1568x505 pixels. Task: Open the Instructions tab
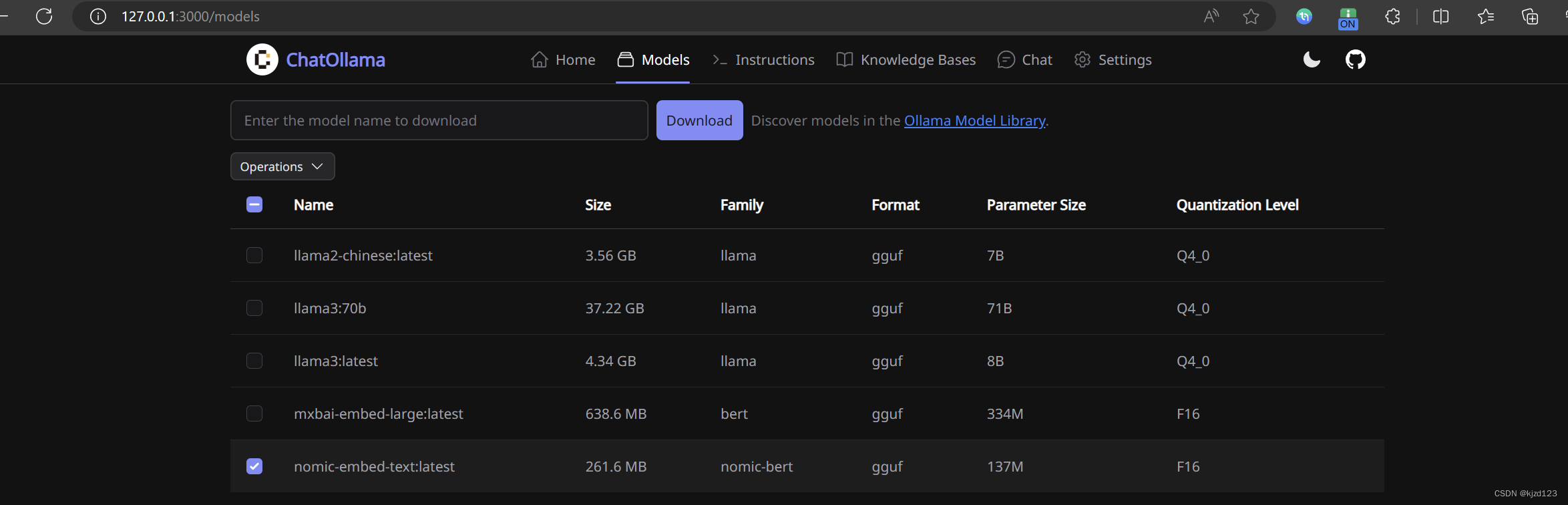coord(763,59)
